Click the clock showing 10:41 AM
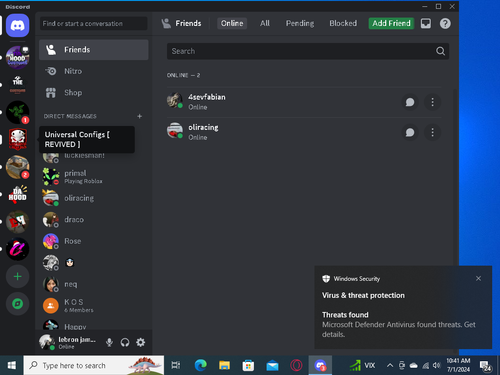Screen dimensions: 500x375 click(458, 365)
